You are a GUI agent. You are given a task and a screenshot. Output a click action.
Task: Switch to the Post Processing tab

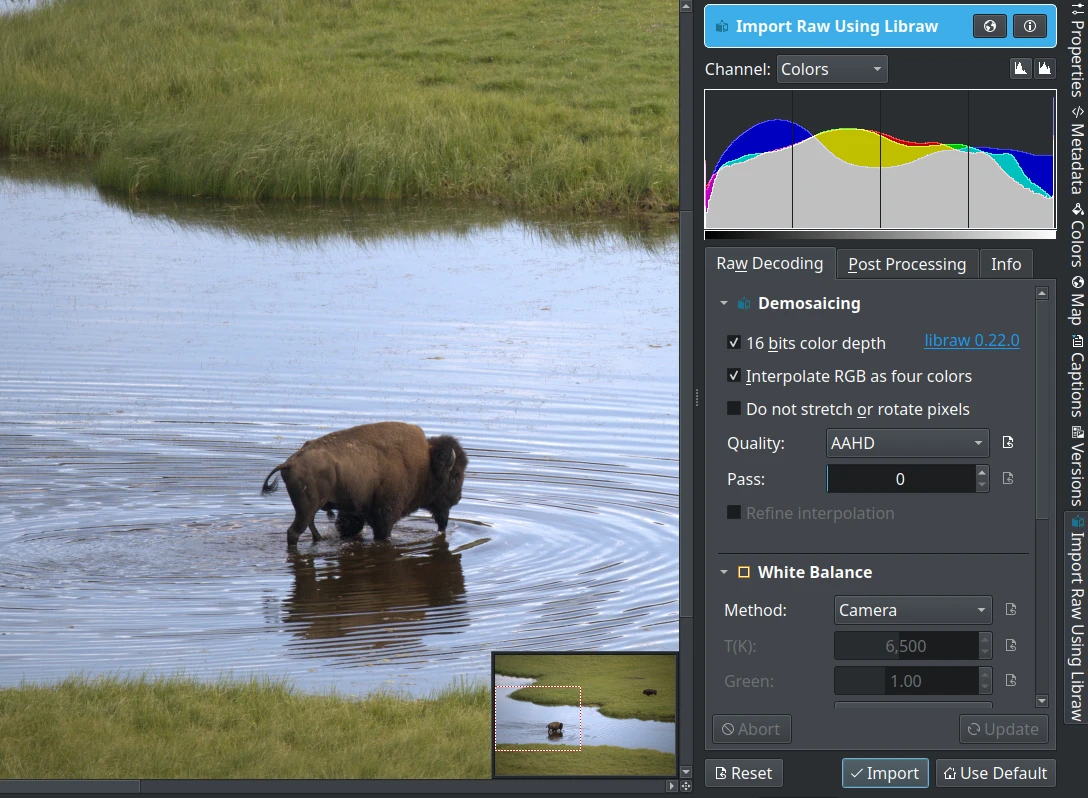906,263
